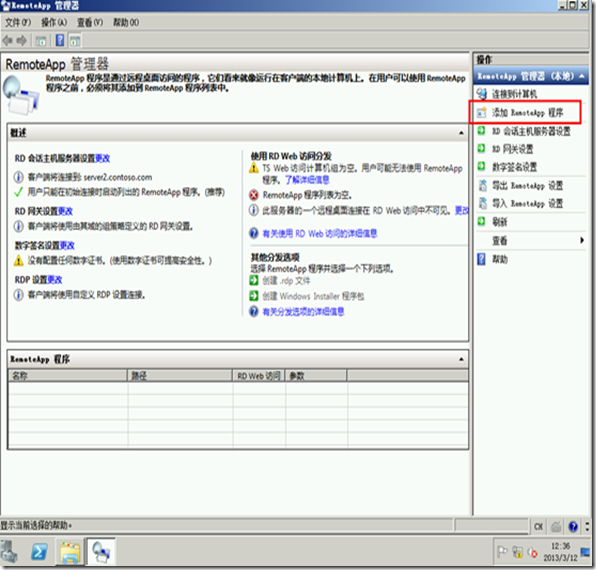Screen dimensions: 596x570
Task: Open 有关使用 RD Web 访问的详细信息 link
Action: (320, 234)
